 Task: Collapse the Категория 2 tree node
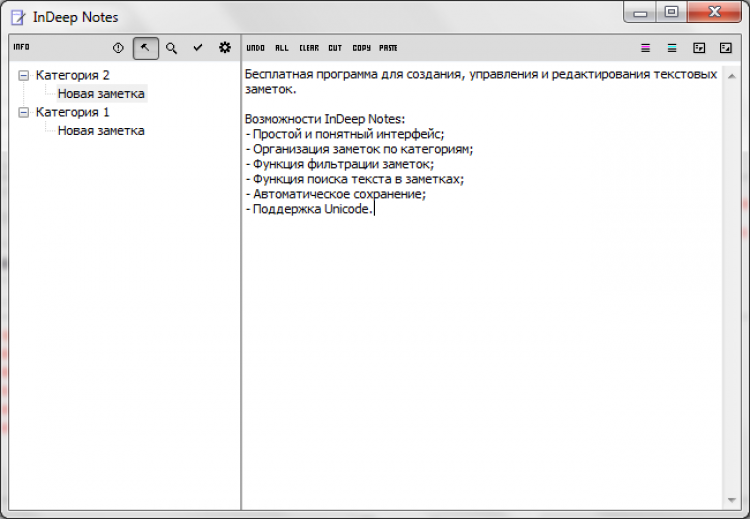pyautogui.click(x=23, y=75)
